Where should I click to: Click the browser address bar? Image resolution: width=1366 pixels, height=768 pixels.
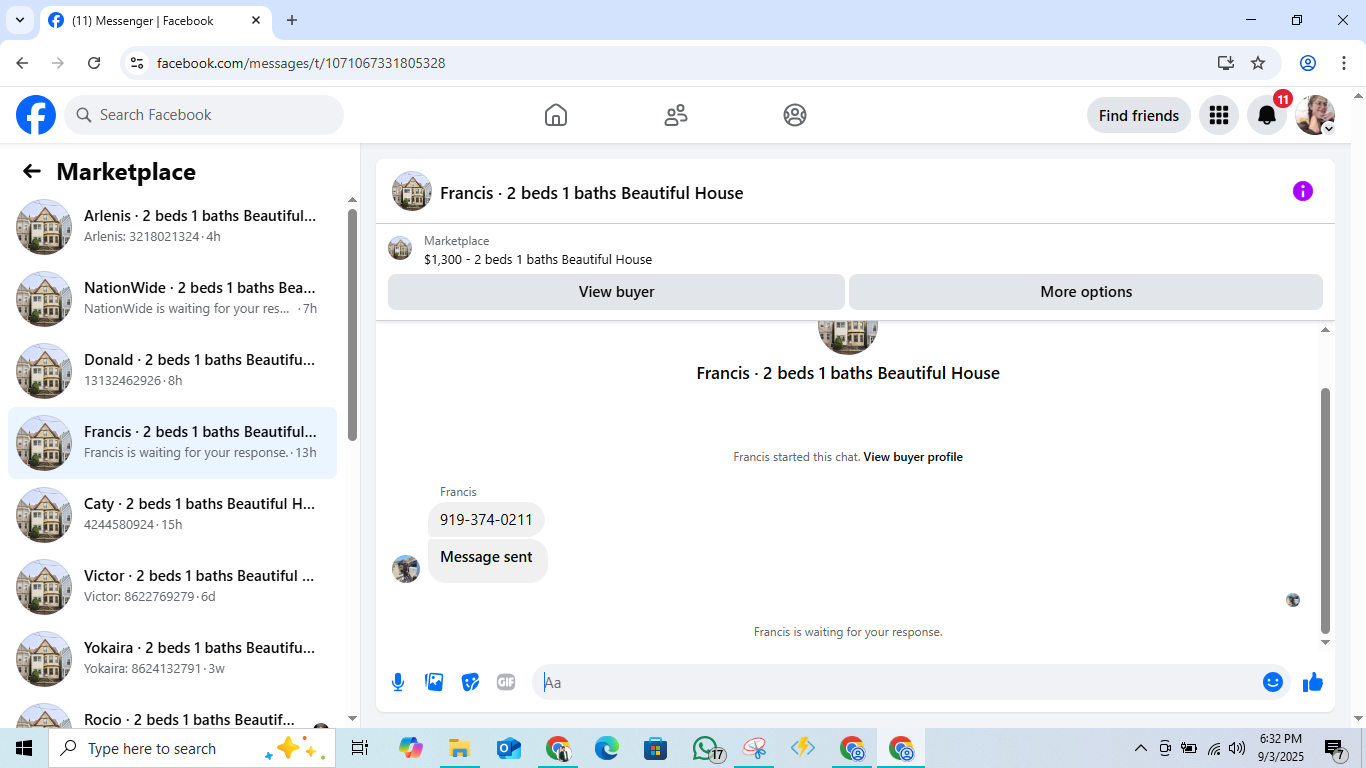click(680, 63)
